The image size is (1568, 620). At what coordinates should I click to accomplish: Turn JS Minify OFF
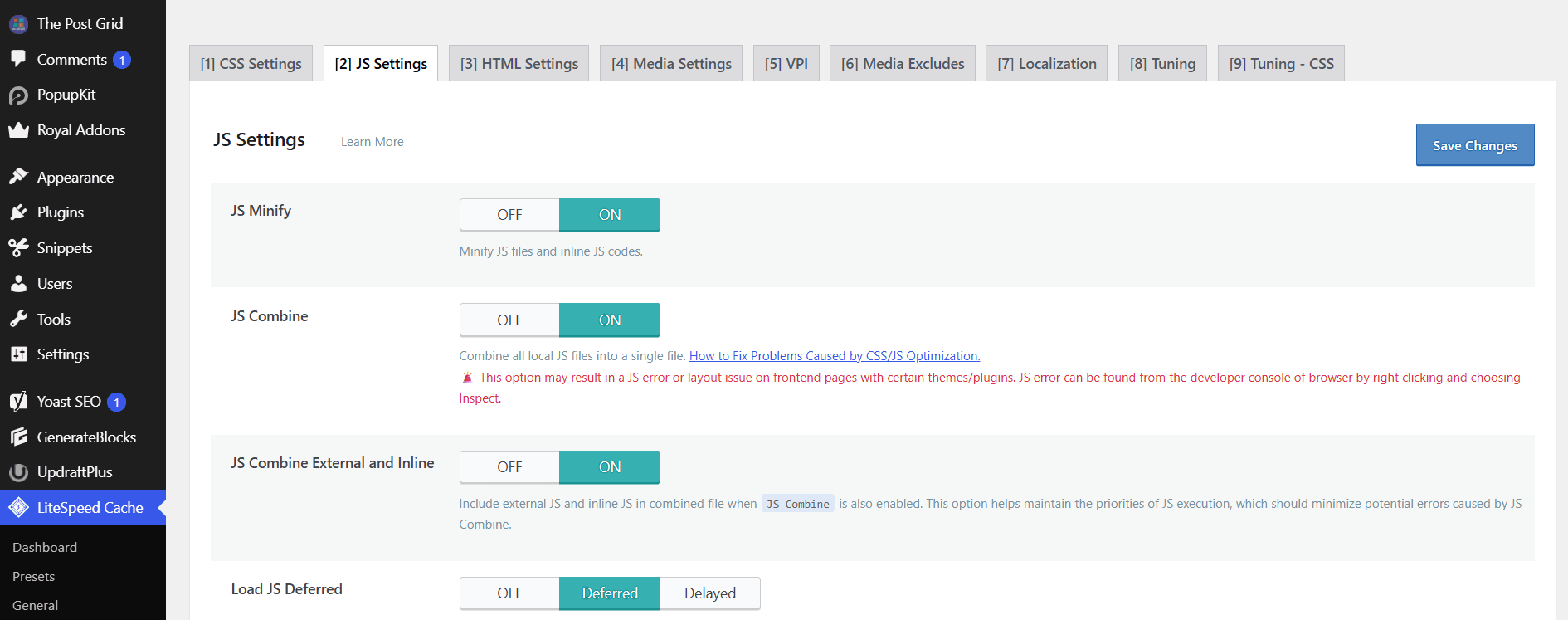coord(509,215)
